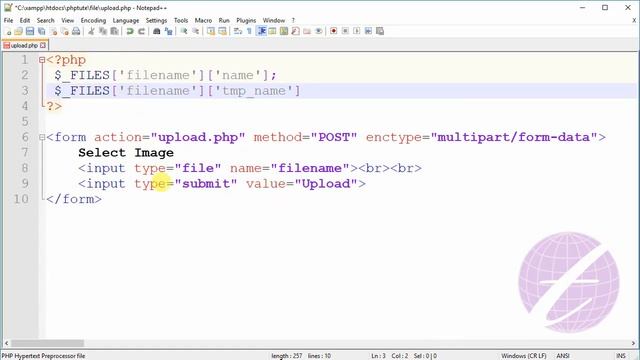The image size is (640, 360).
Task: Open the Window menu
Action: pyautogui.click(x=273, y=20)
